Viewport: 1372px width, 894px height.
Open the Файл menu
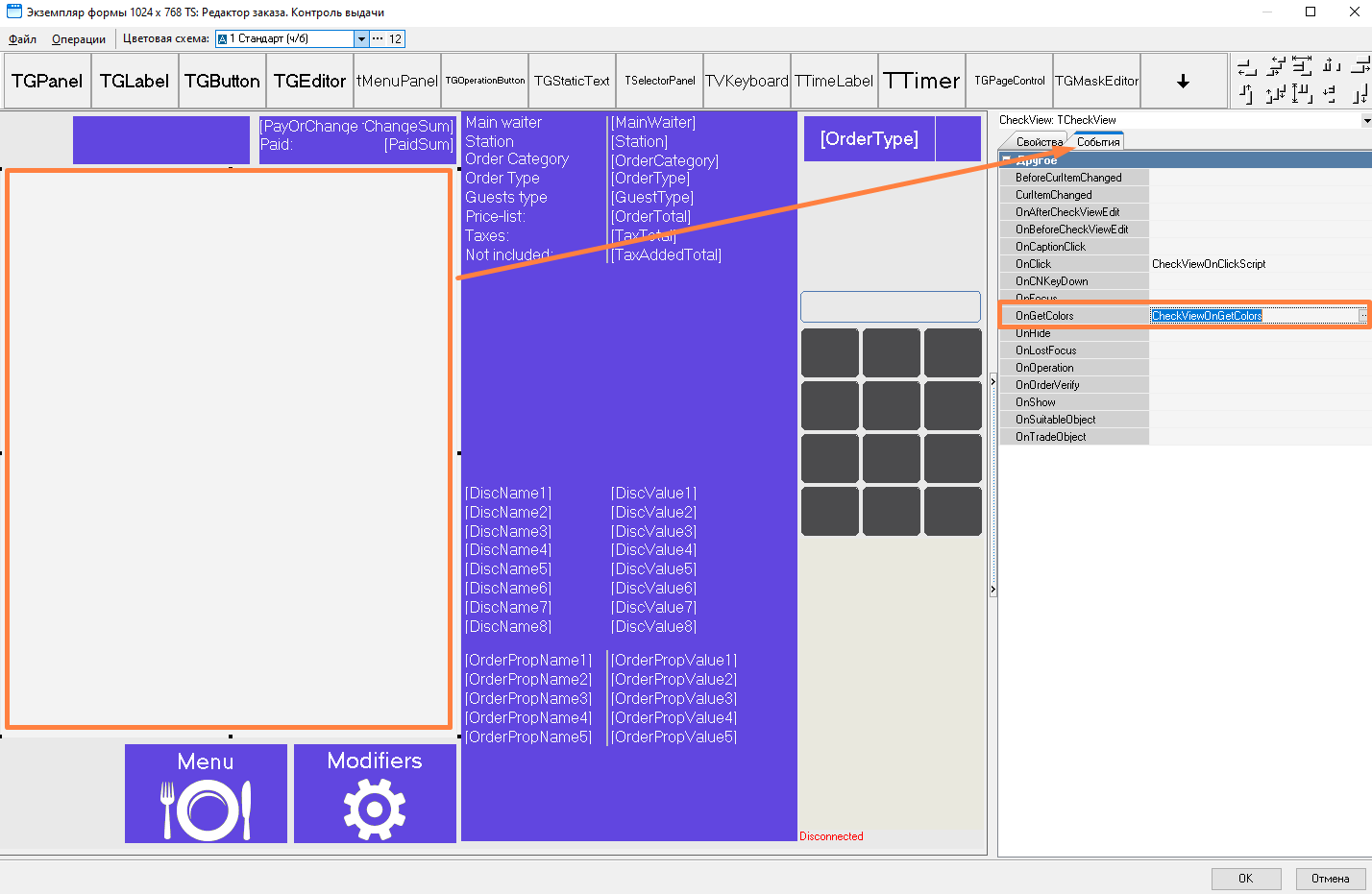[x=22, y=39]
